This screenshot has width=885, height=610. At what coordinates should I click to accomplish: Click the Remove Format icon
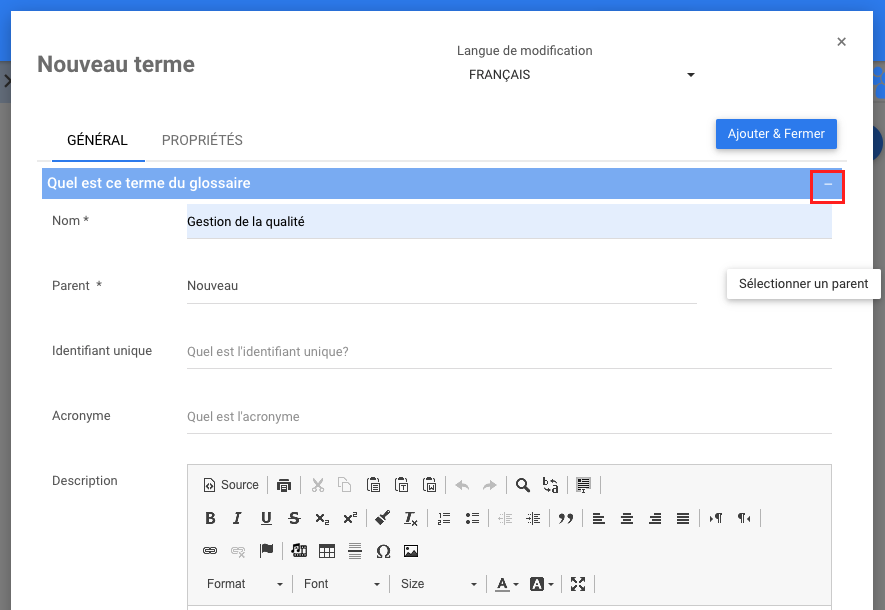tap(410, 518)
